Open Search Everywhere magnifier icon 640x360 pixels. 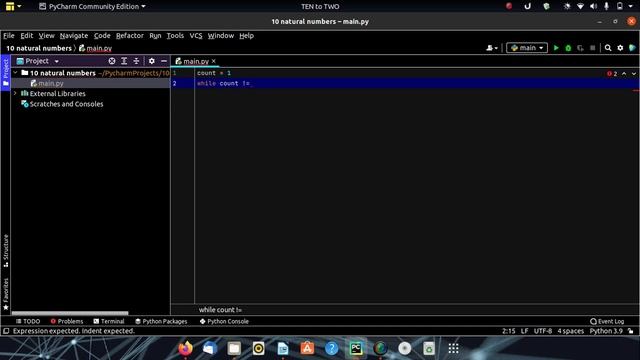coord(608,48)
